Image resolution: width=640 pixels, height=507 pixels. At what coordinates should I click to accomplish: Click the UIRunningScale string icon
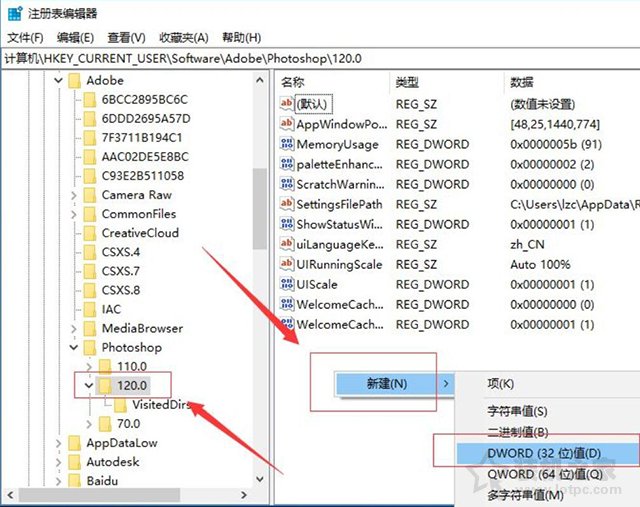(x=287, y=264)
